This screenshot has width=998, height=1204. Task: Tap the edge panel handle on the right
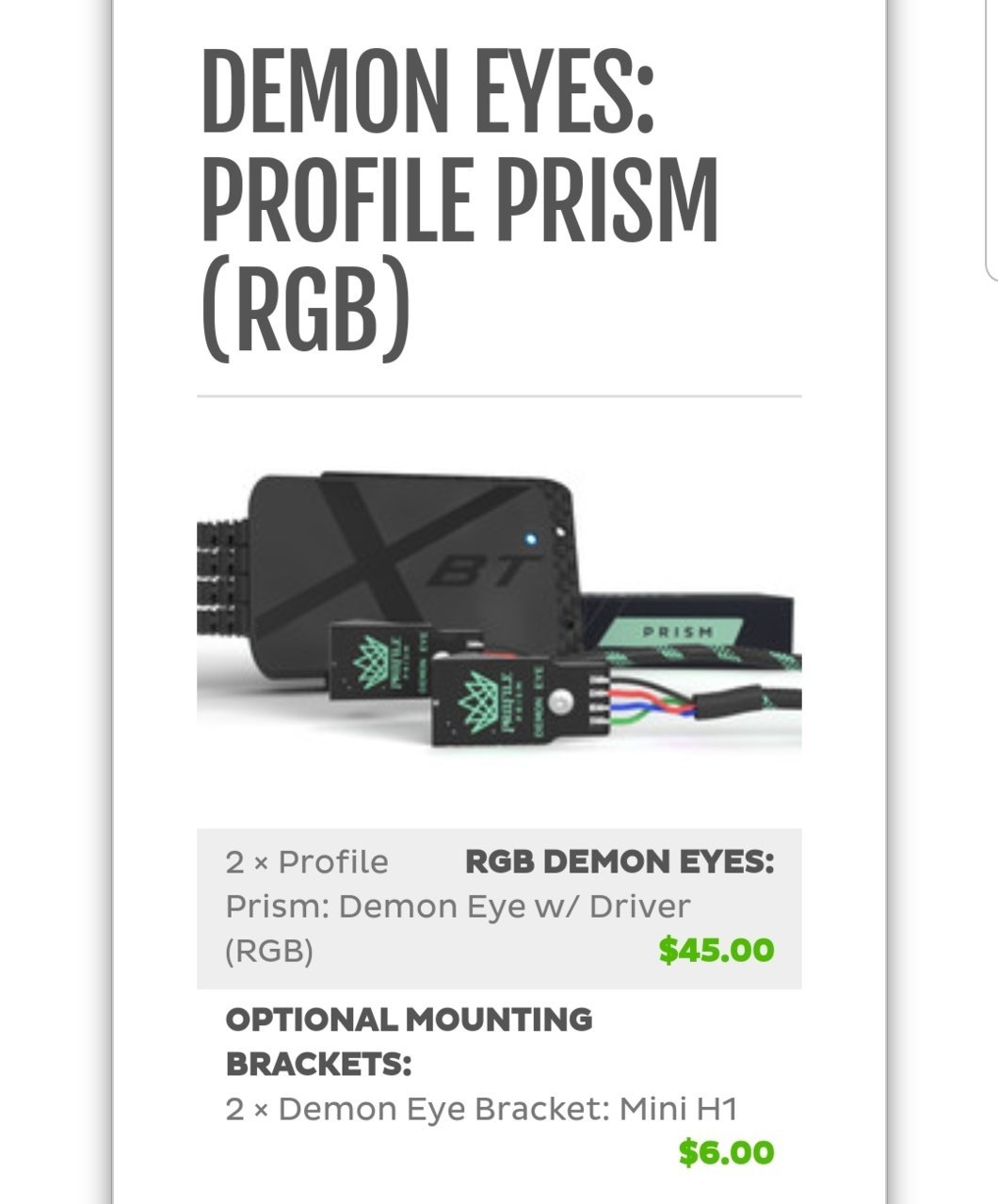point(992,141)
